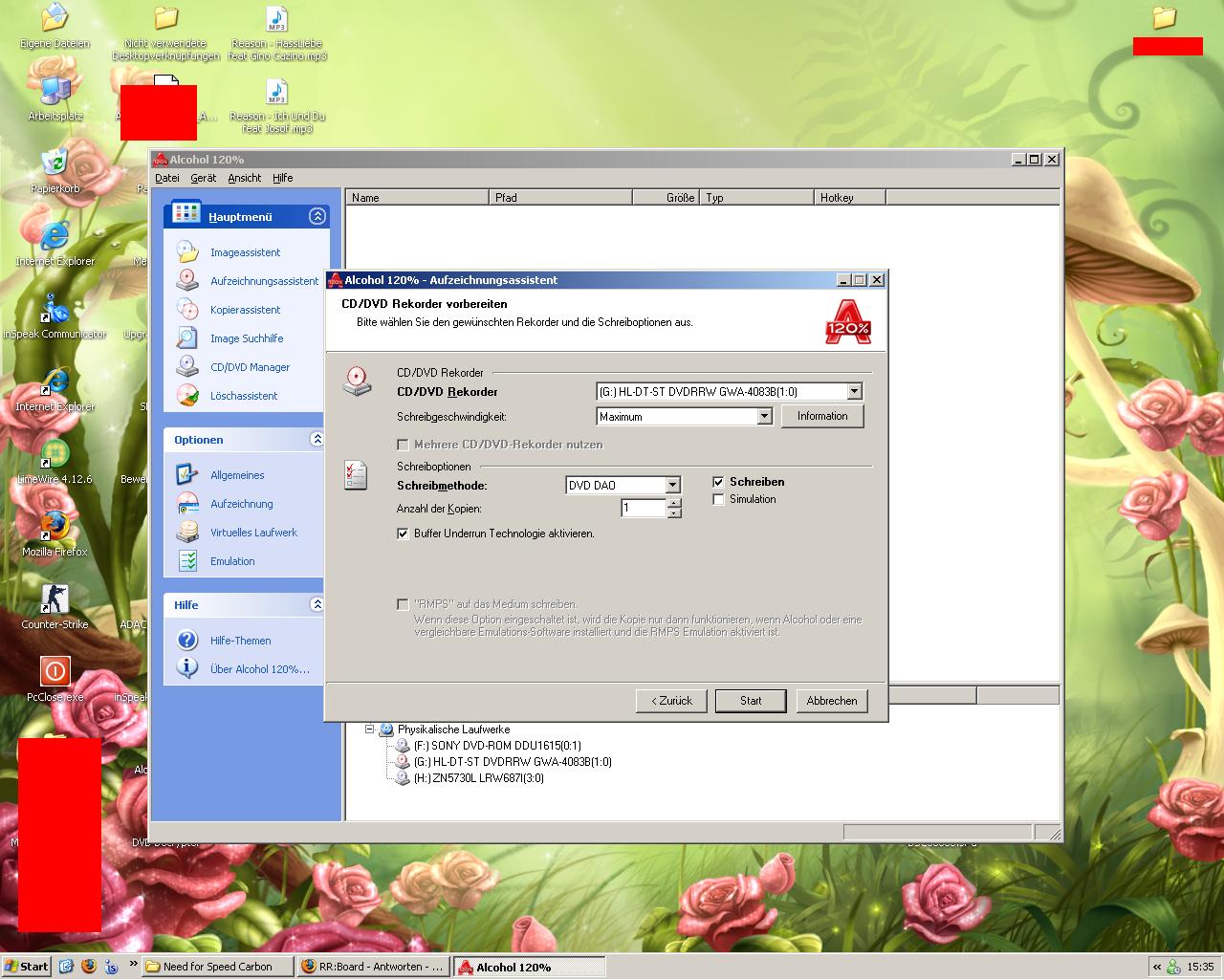Open the Hilfe menu in menu bar
Viewport: 1224px width, 980px height.
coord(283,178)
